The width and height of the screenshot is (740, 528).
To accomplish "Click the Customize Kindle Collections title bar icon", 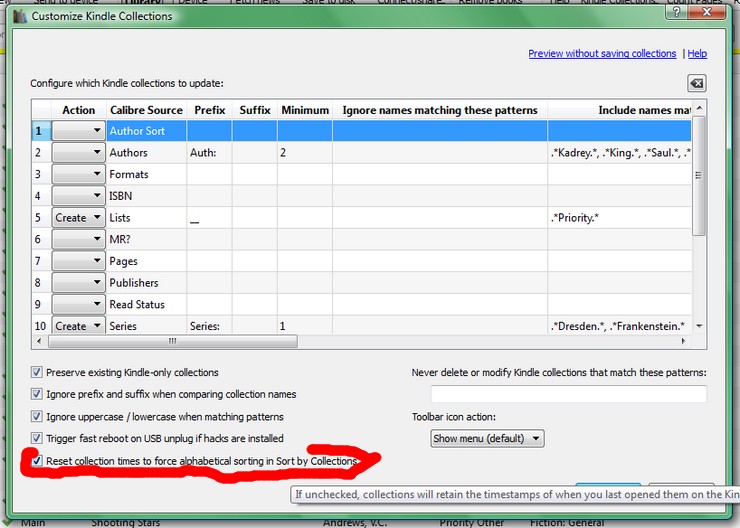I will coord(20,16).
